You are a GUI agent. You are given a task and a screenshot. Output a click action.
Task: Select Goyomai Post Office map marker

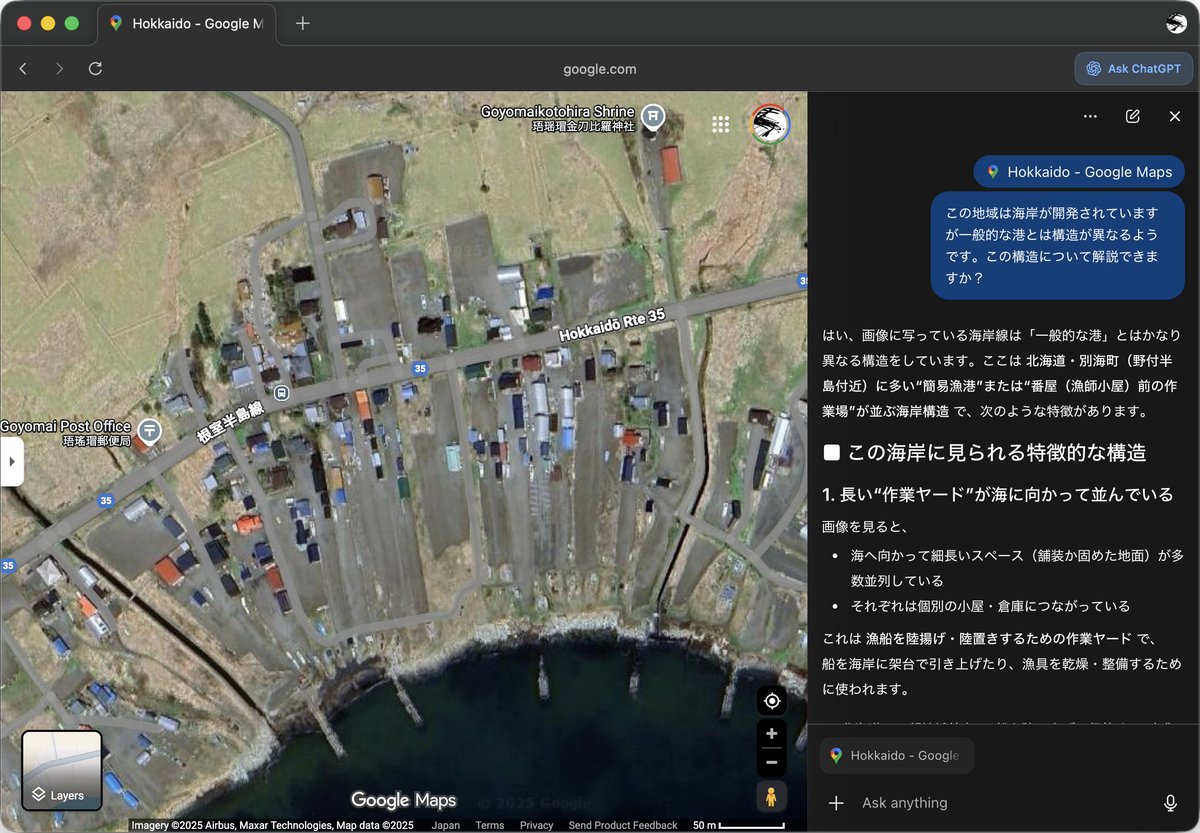(149, 431)
